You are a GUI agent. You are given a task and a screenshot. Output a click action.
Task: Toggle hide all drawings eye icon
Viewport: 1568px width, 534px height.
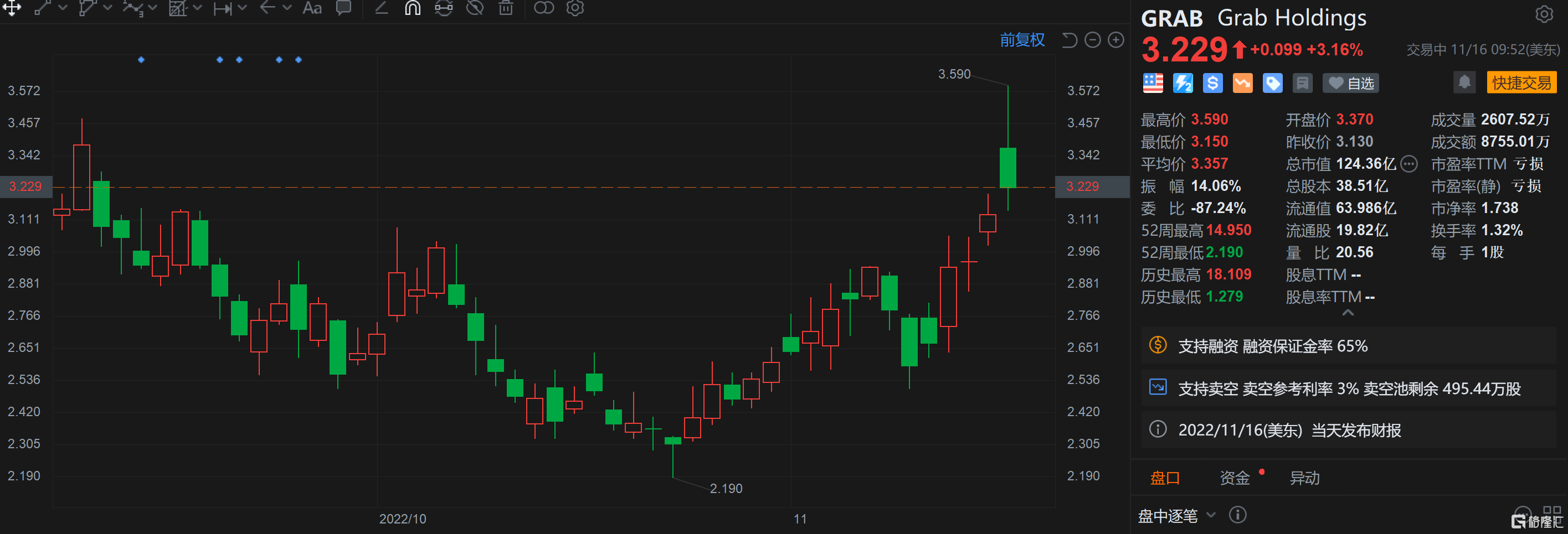(475, 7)
